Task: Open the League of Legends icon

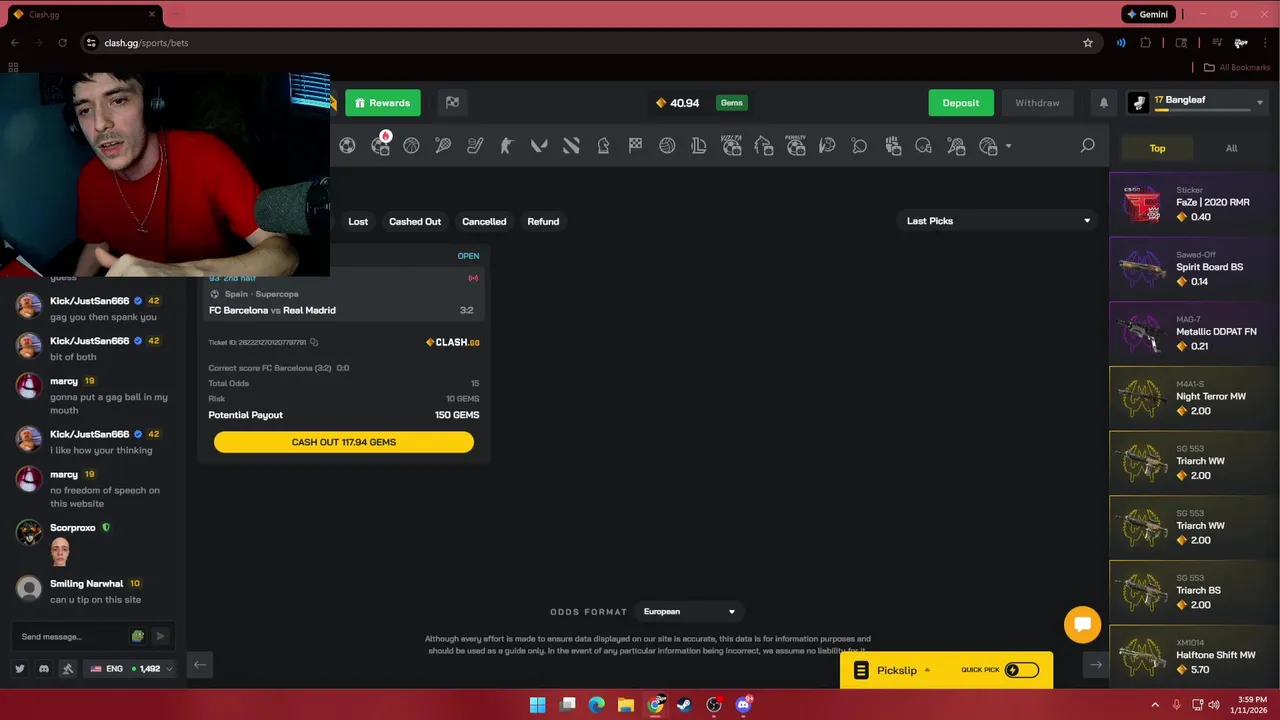Action: [699, 146]
